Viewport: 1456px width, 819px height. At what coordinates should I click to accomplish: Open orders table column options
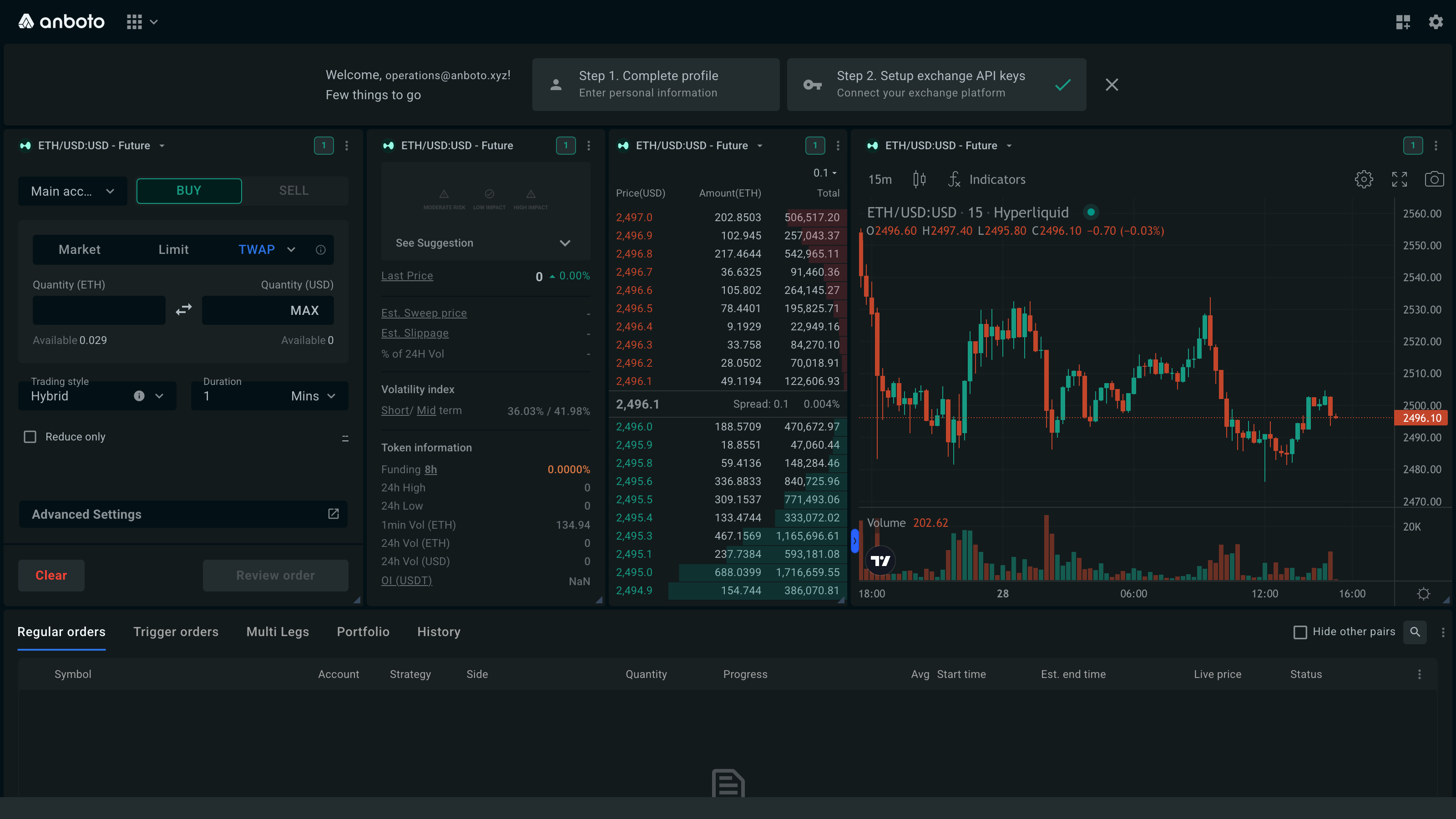pyautogui.click(x=1419, y=674)
